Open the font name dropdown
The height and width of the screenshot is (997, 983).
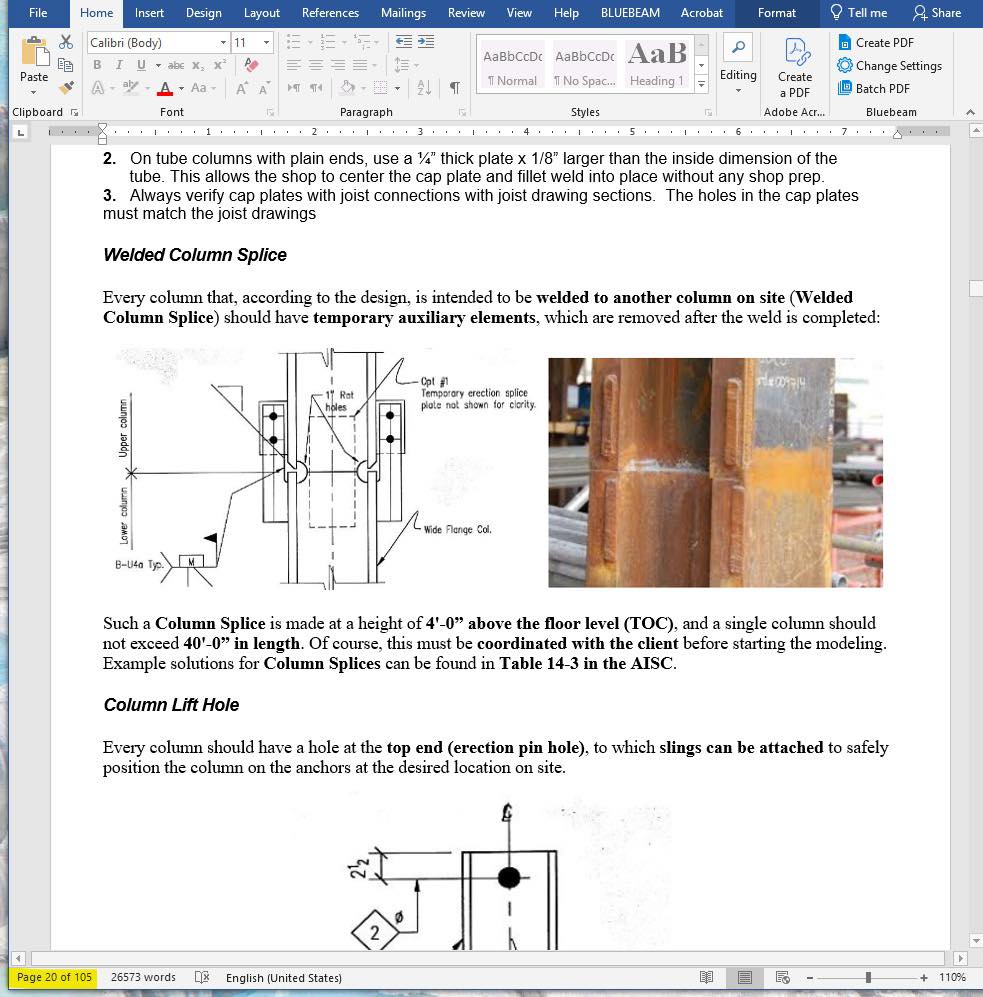[223, 43]
